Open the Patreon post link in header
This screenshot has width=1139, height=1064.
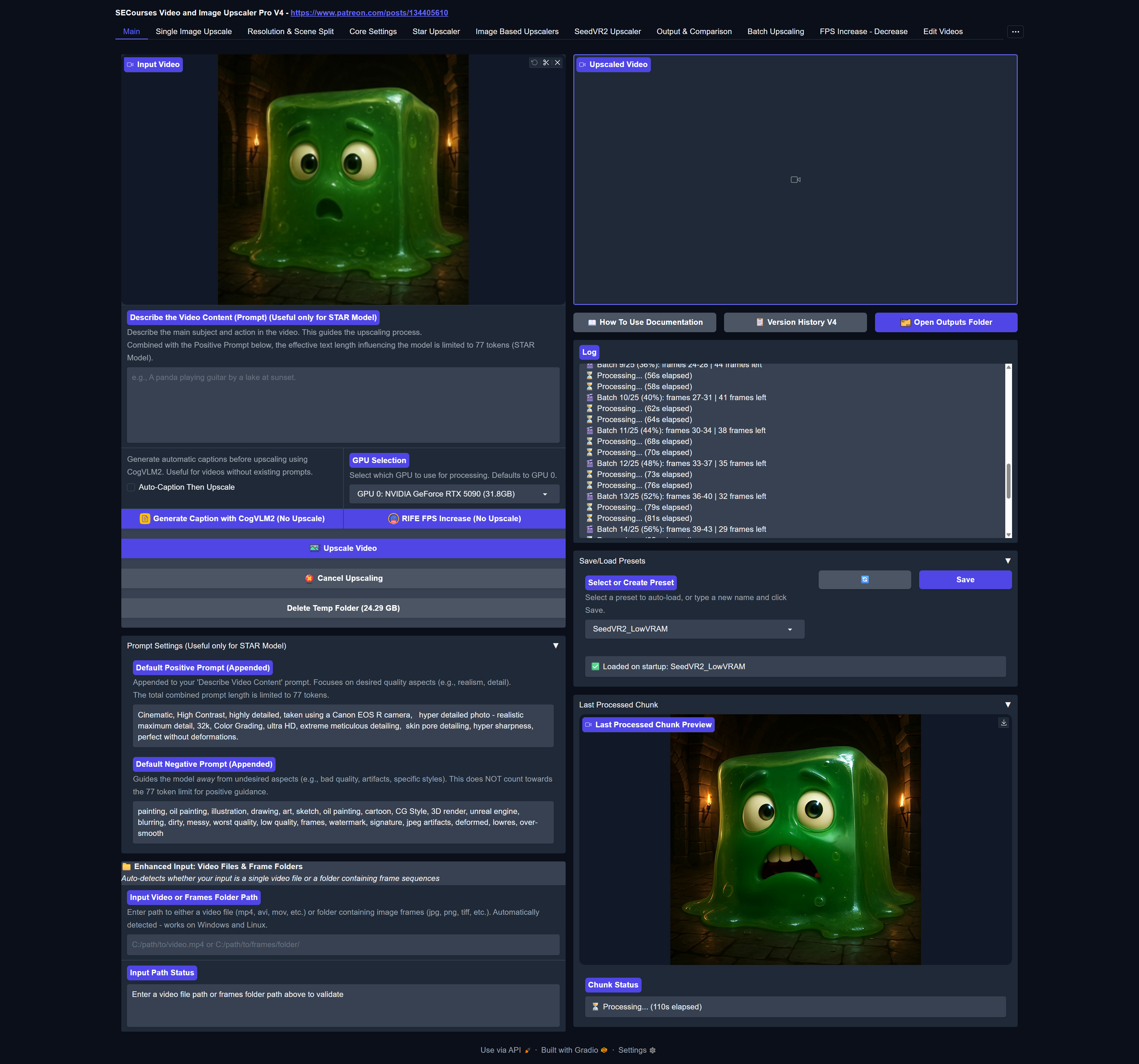[369, 12]
